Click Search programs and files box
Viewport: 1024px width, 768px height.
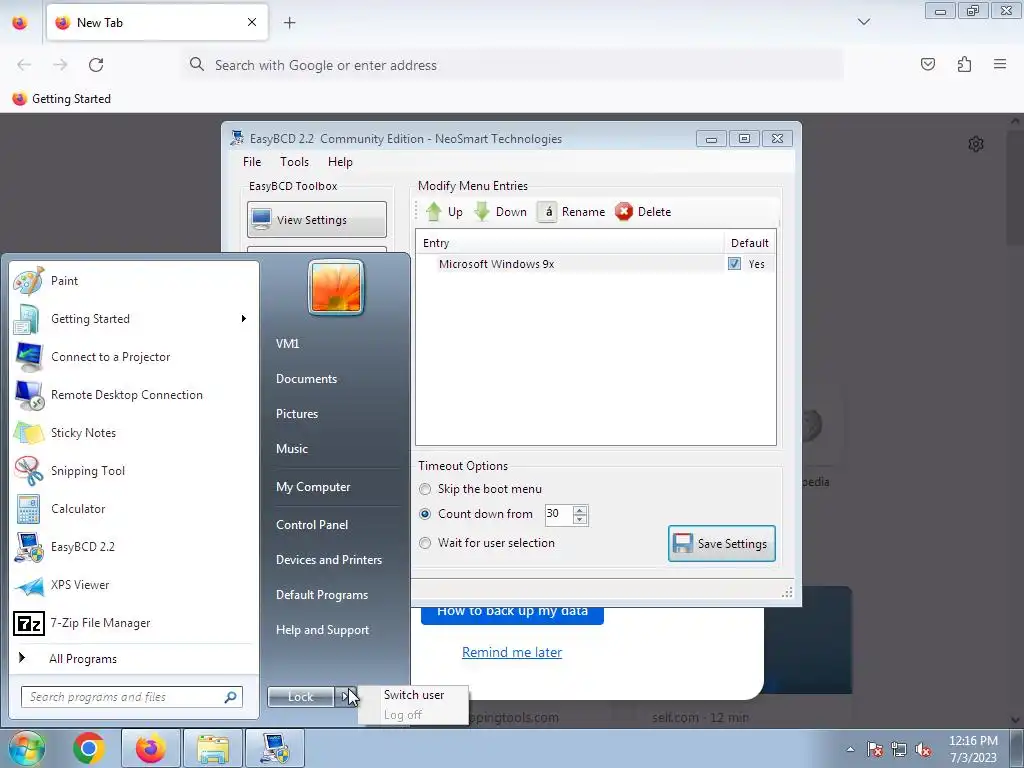132,697
